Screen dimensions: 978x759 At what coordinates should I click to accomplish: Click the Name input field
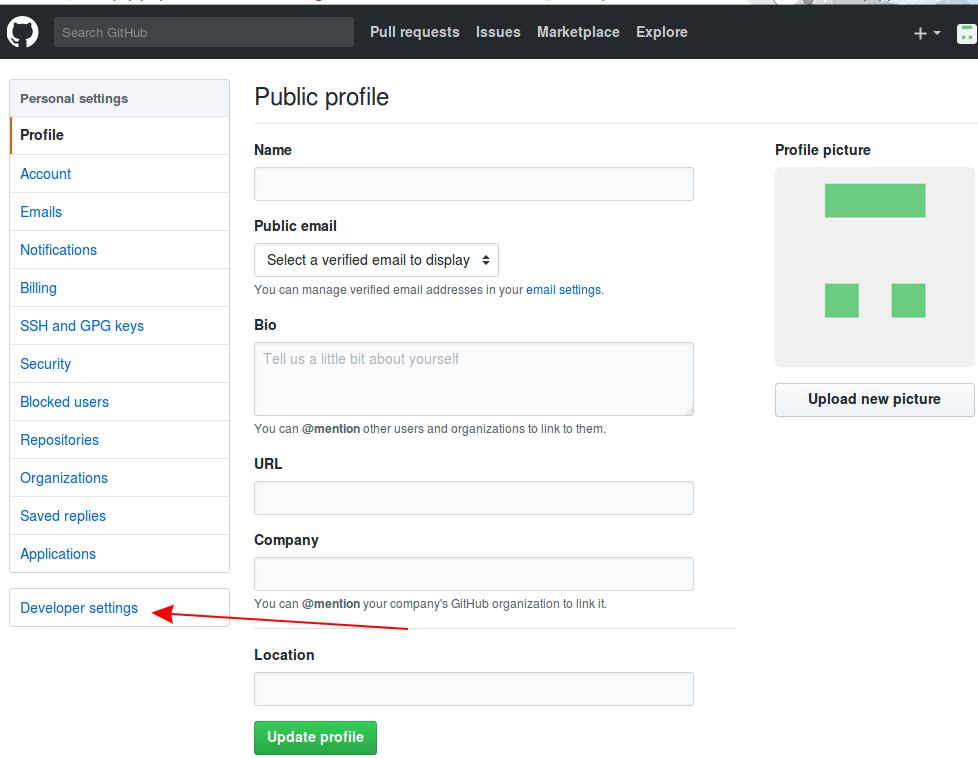coord(474,184)
